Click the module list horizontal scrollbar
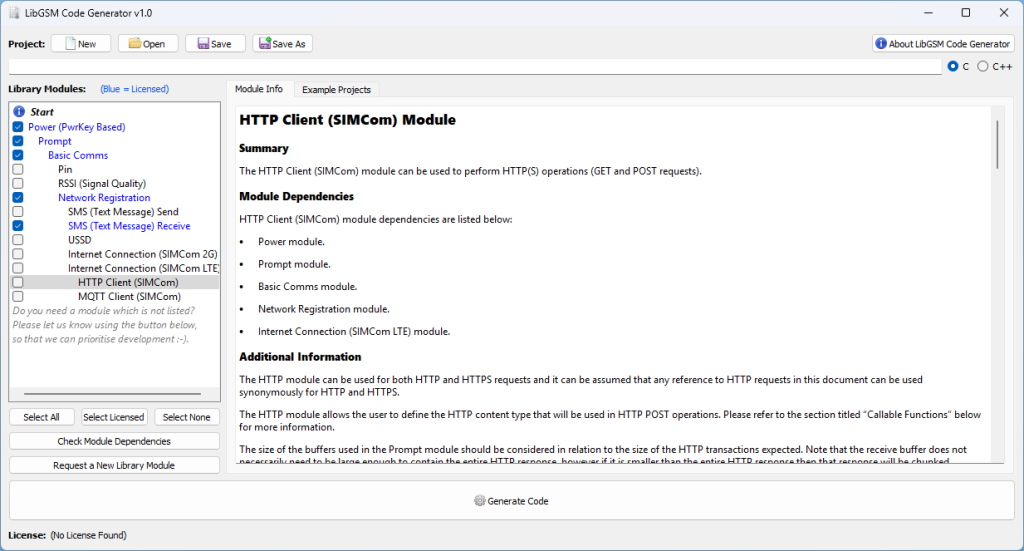Image resolution: width=1024 pixels, height=551 pixels. pos(112,394)
